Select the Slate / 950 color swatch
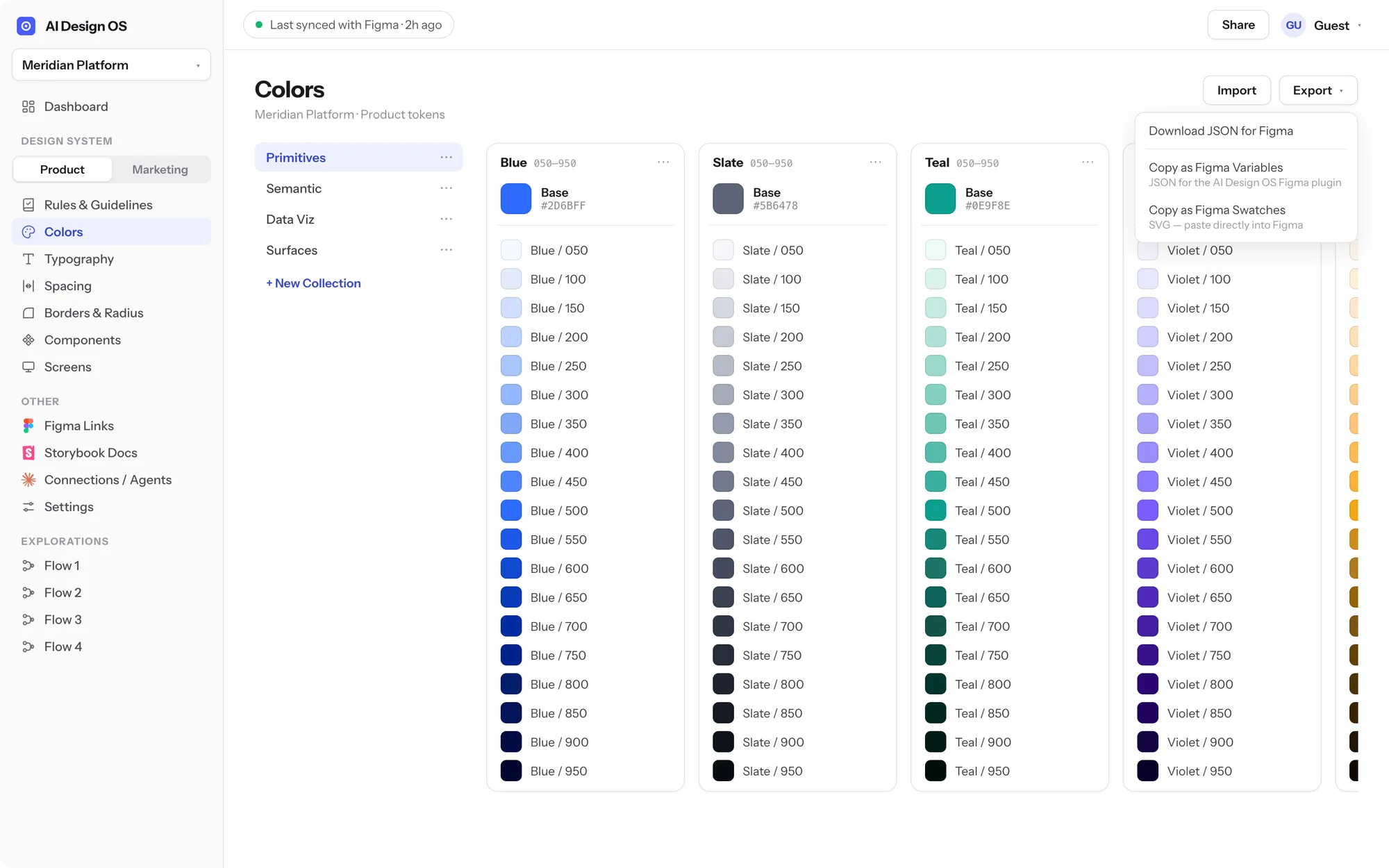 (723, 771)
